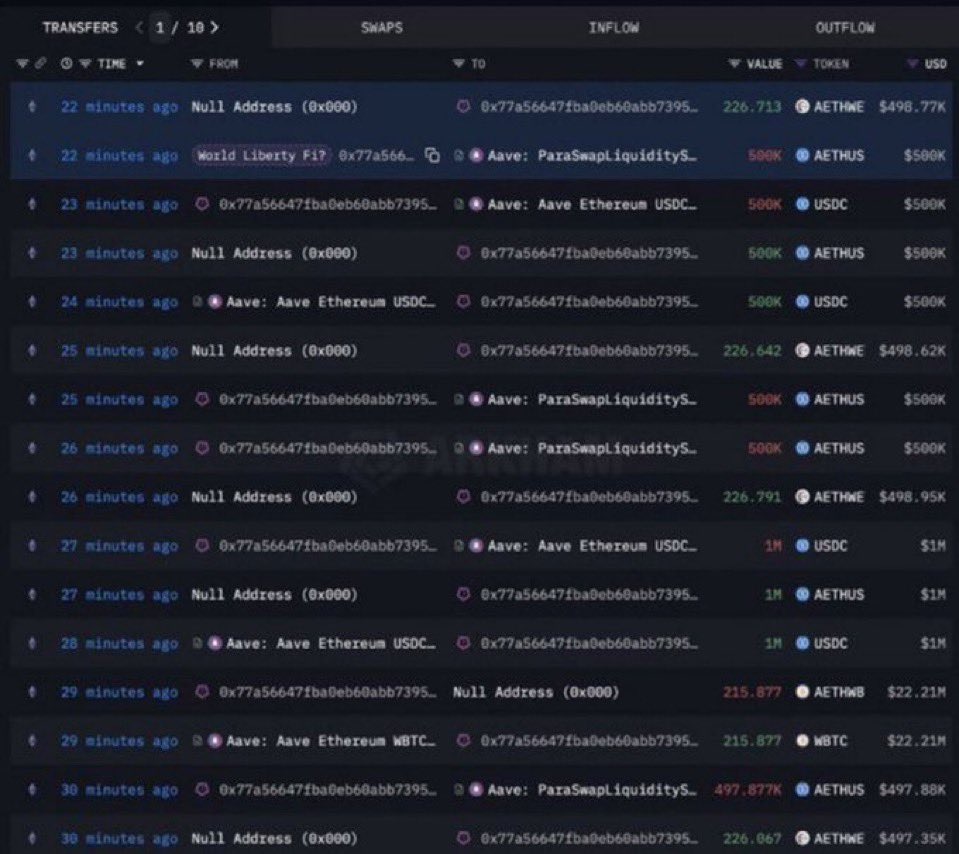The height and width of the screenshot is (854, 959).
Task: Open the 24 minutes ago transaction
Action: [119, 302]
